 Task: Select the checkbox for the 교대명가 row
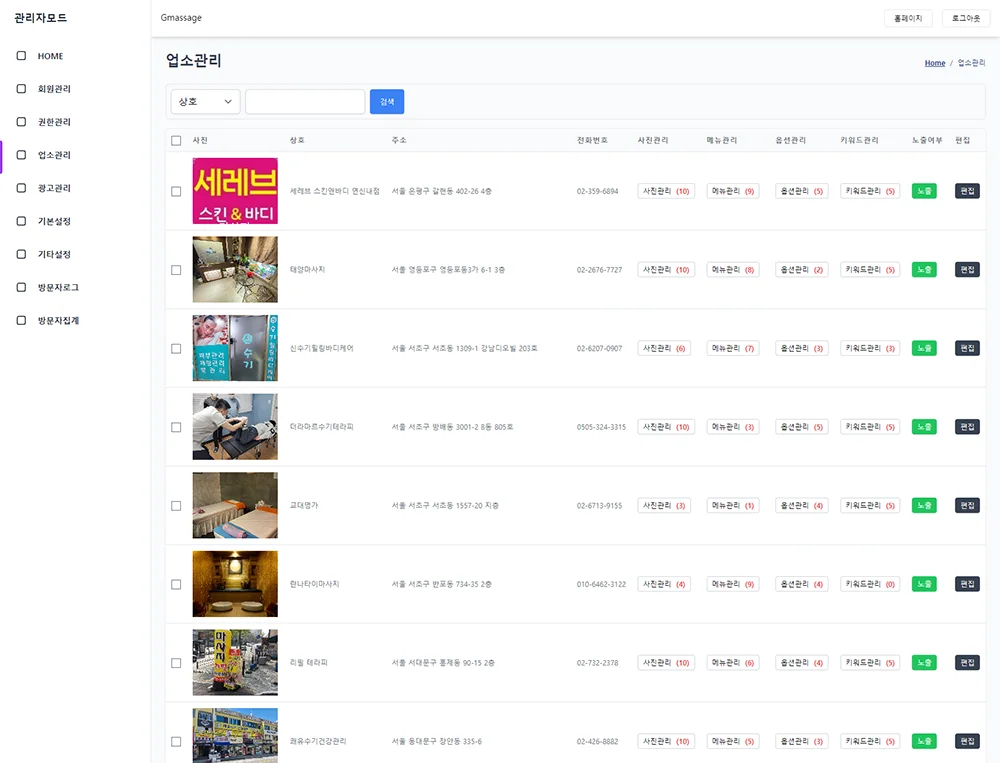tap(176, 506)
